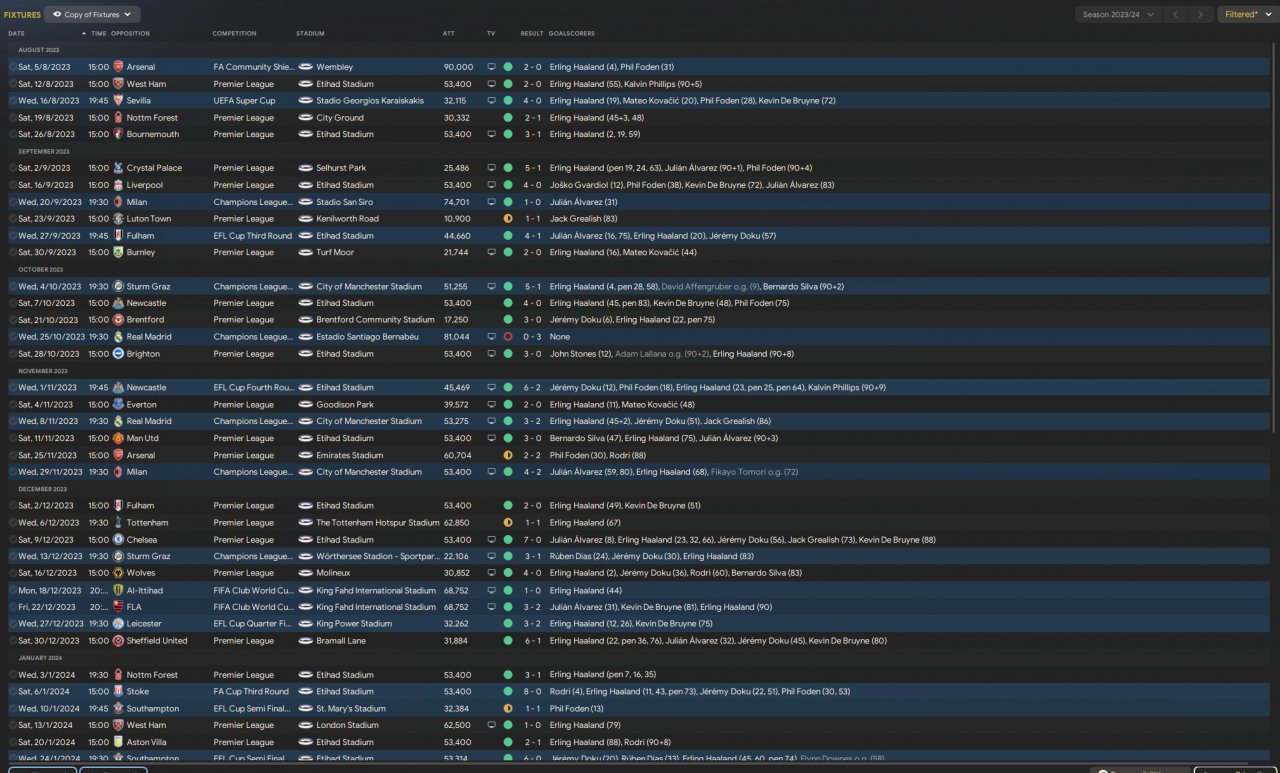Click the Brentford club badge
This screenshot has height=773, width=1280.
[118, 320]
